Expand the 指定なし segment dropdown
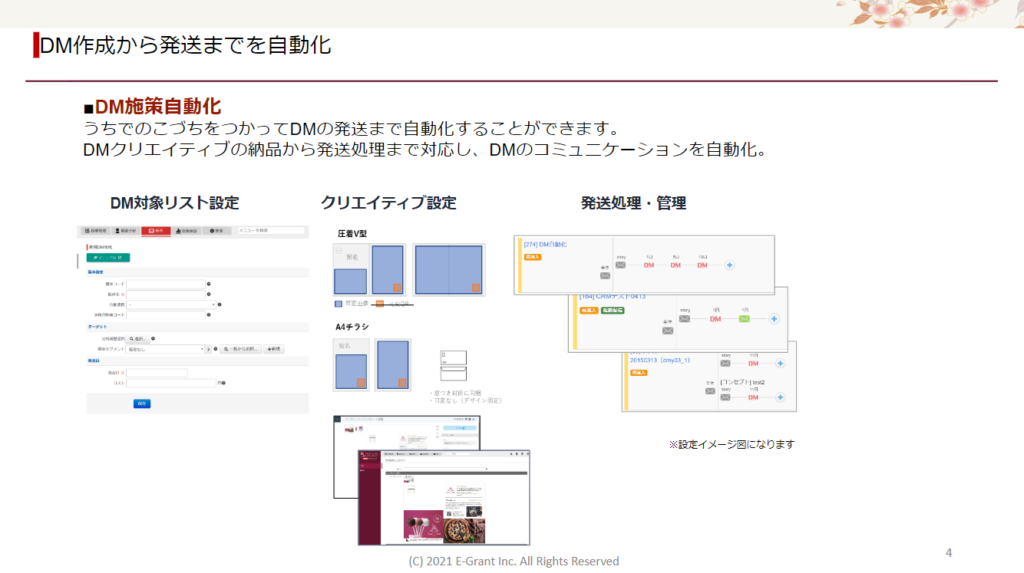The width and height of the screenshot is (1024, 573). click(x=164, y=349)
